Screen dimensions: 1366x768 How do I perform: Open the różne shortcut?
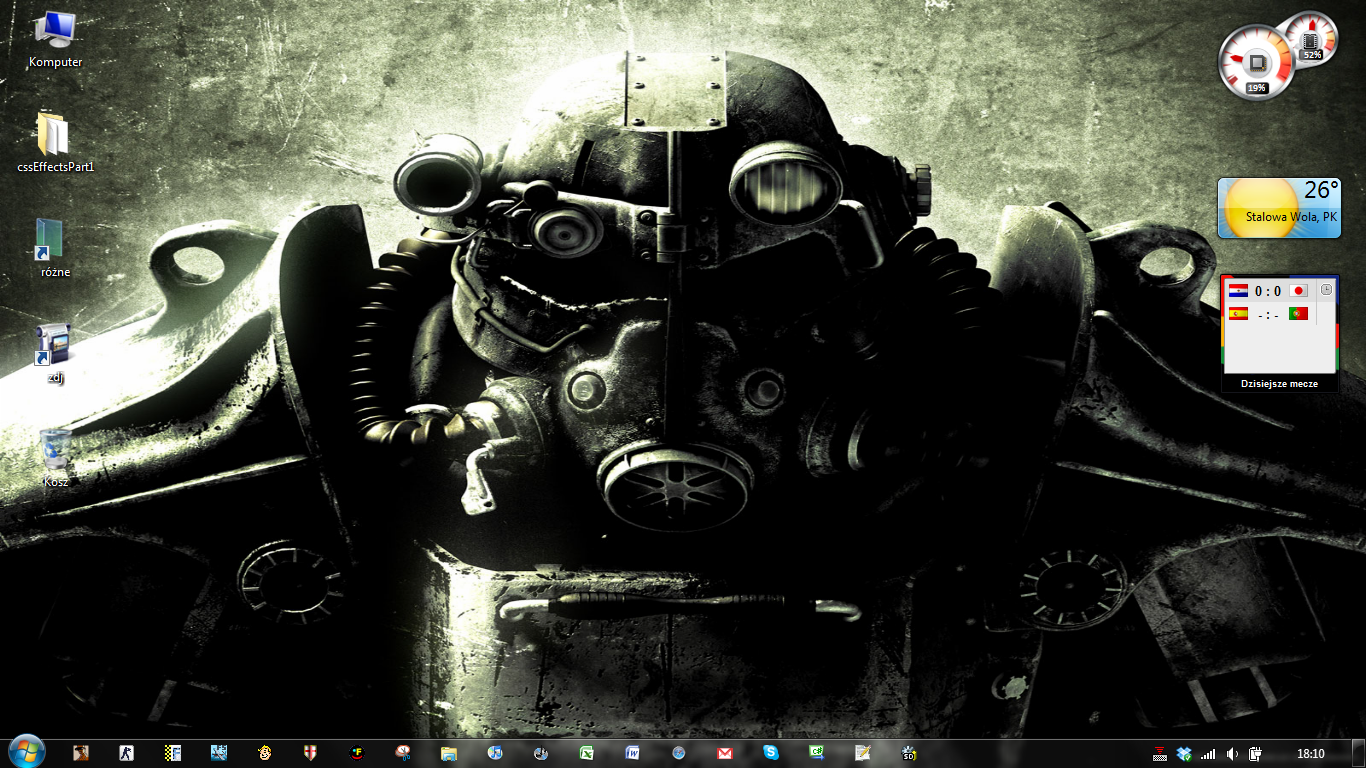(x=55, y=248)
